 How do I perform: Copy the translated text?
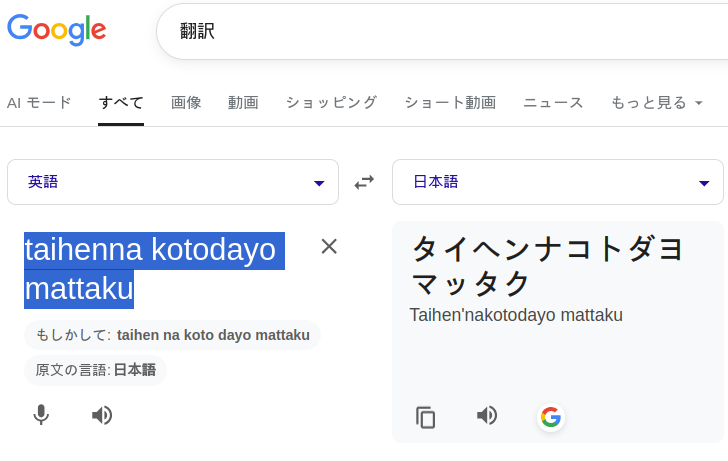point(426,417)
